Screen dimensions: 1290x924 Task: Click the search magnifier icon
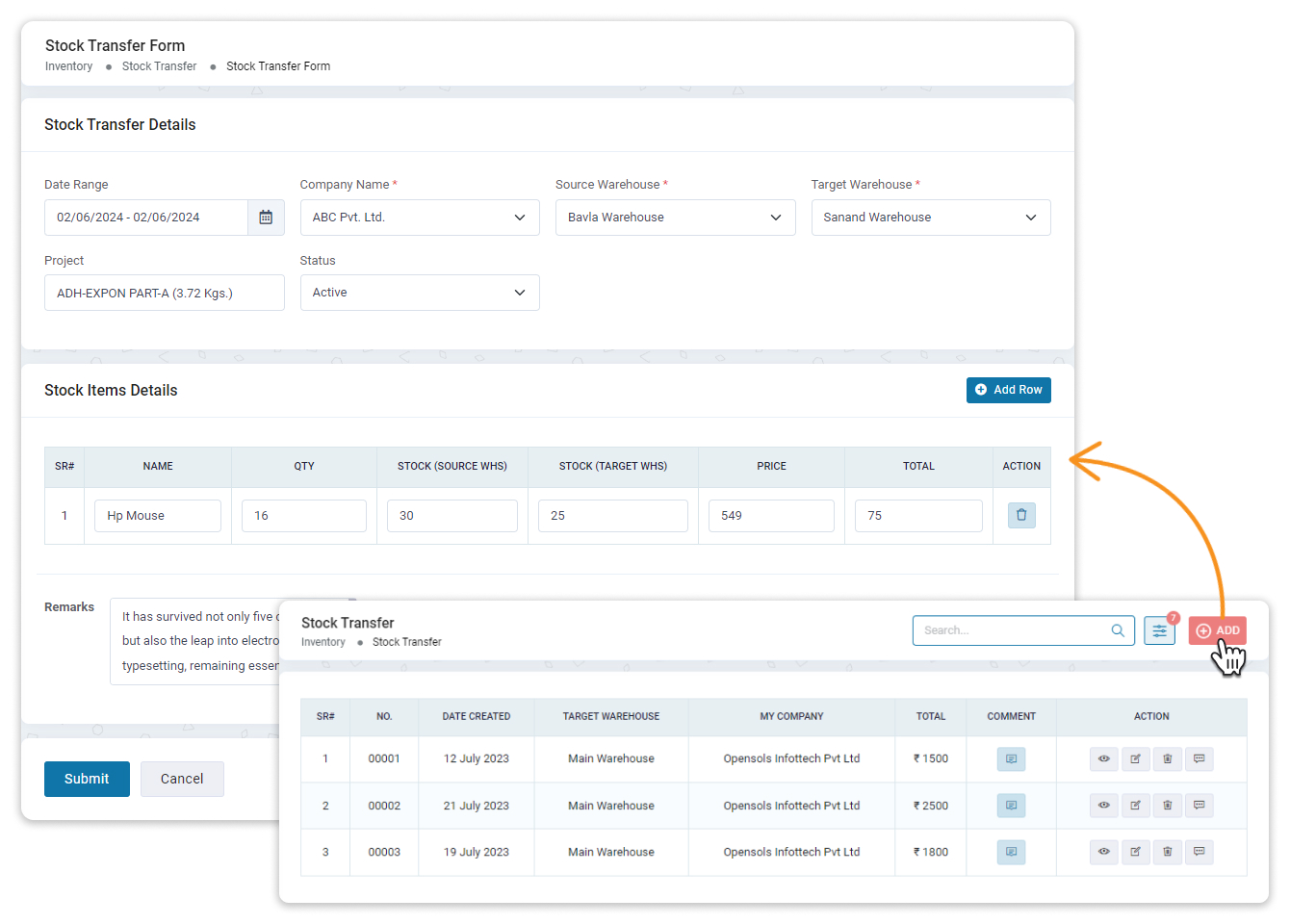1118,630
